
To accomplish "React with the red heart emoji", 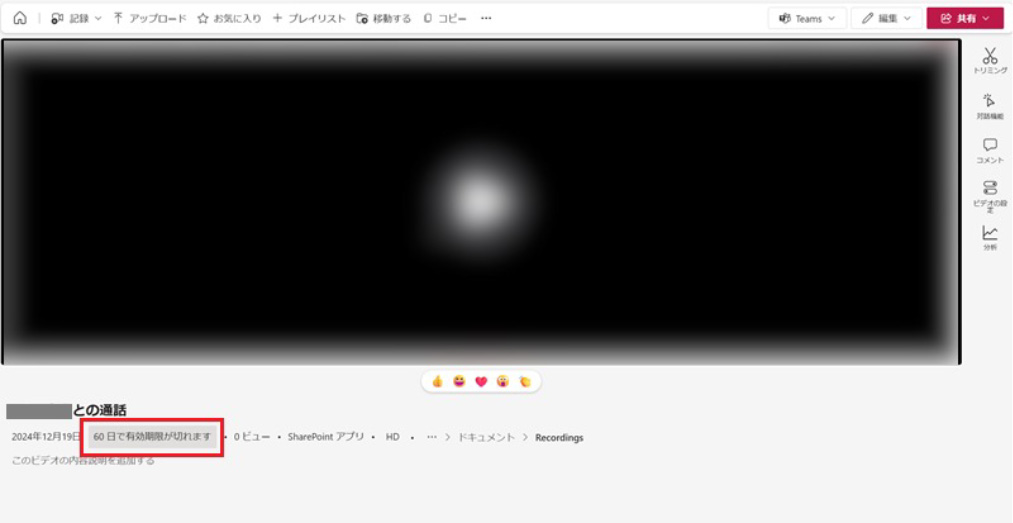I will pos(481,382).
